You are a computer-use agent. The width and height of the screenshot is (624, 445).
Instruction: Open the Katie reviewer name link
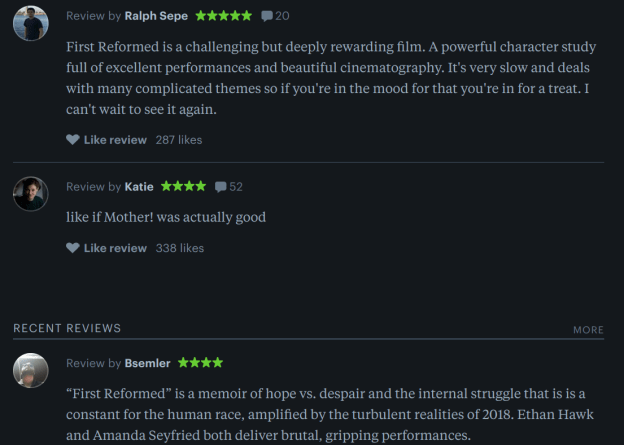[x=139, y=186]
